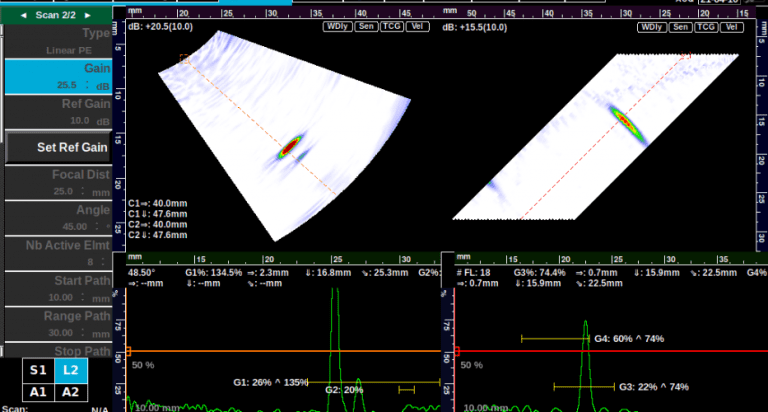Click the TCG indicator on the right linear view
768x412 pixels.
pyautogui.click(x=706, y=27)
